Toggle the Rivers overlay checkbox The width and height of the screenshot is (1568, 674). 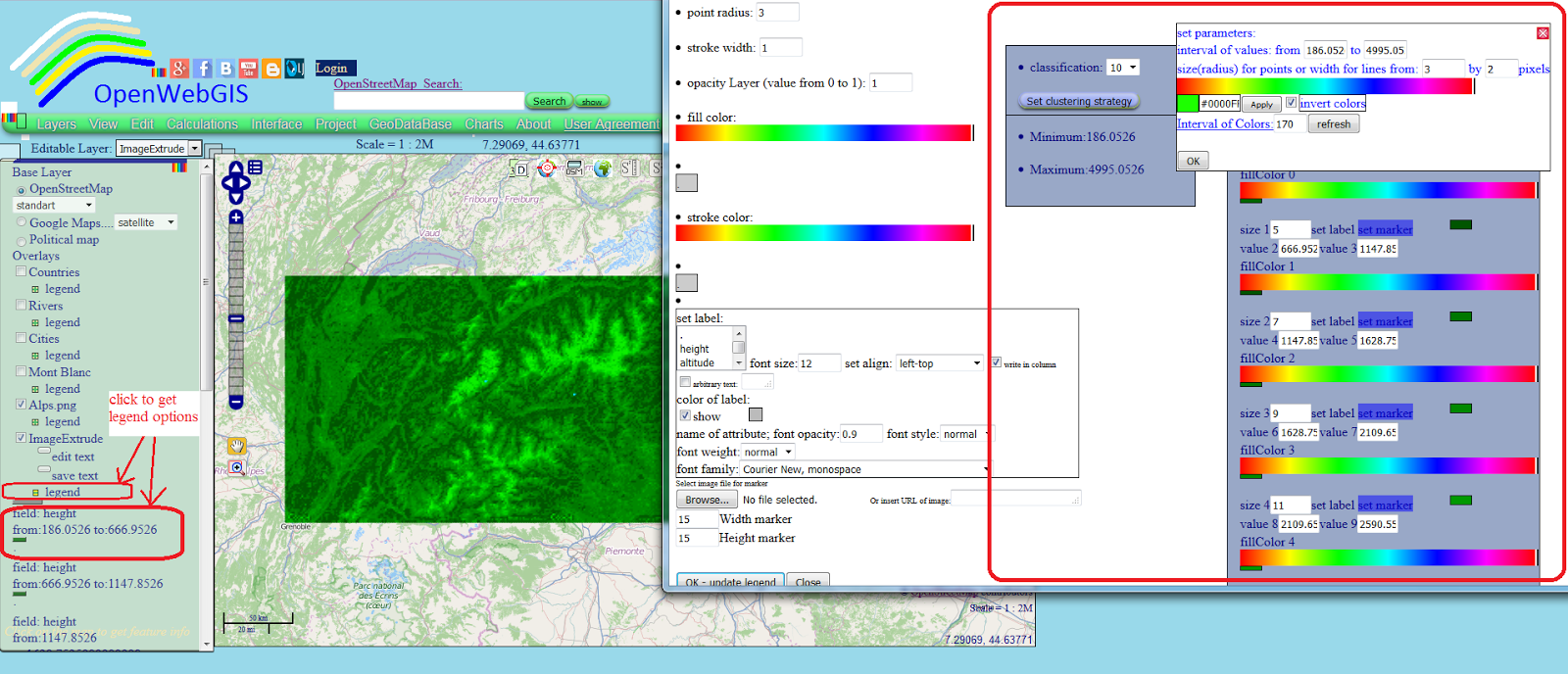point(21,305)
